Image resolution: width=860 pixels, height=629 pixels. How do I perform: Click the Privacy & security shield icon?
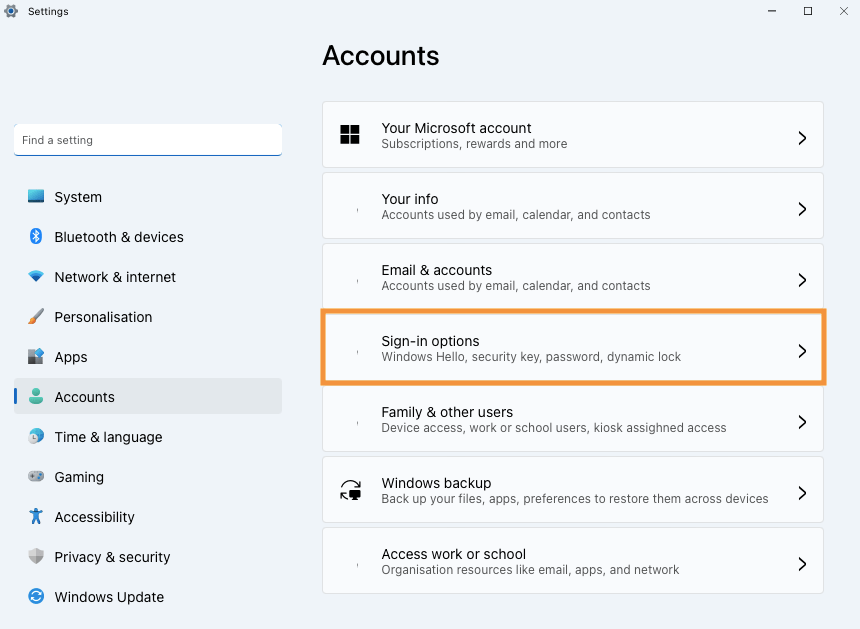tap(36, 557)
